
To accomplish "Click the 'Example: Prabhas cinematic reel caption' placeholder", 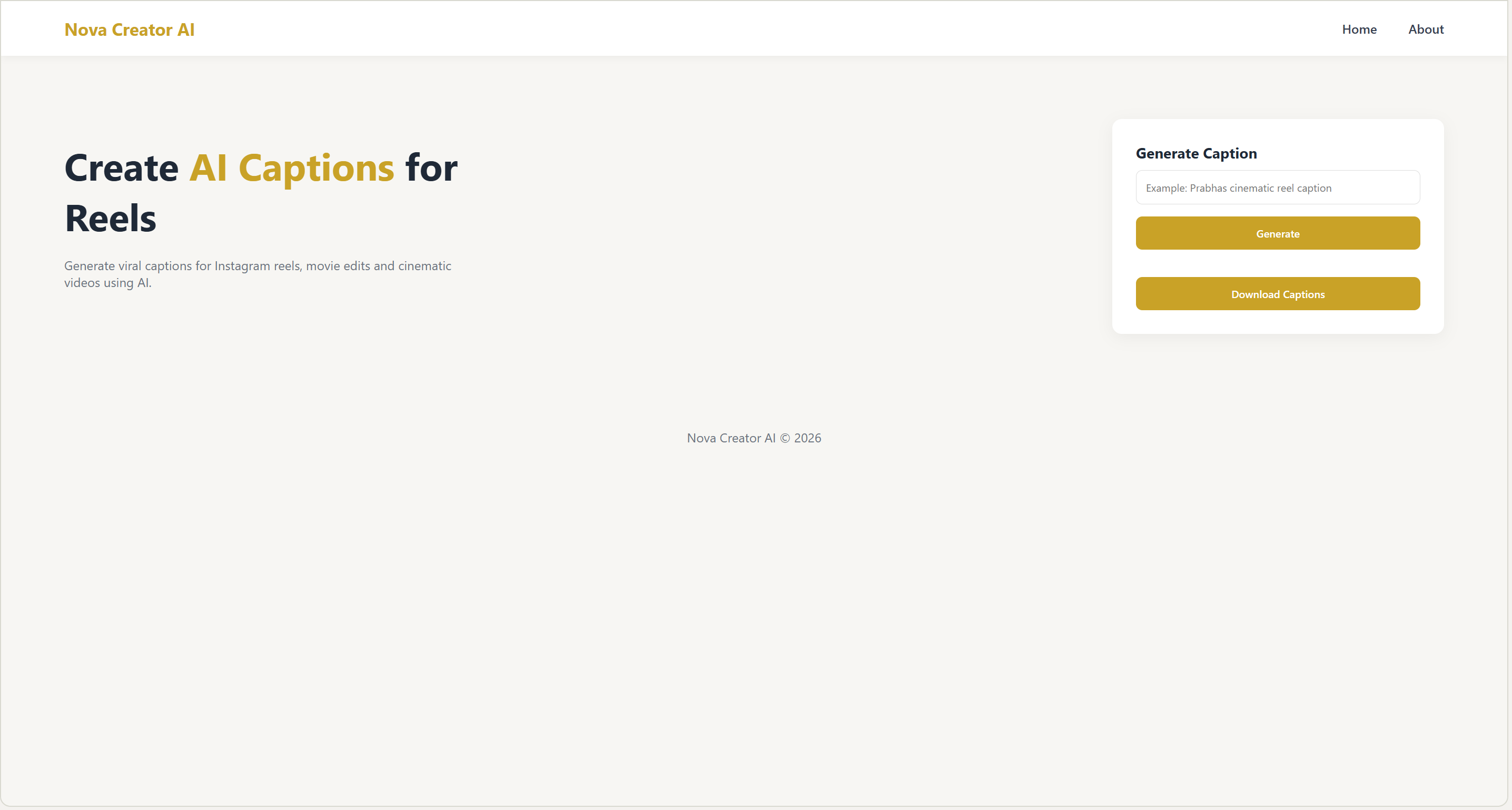I will 1238,189.
